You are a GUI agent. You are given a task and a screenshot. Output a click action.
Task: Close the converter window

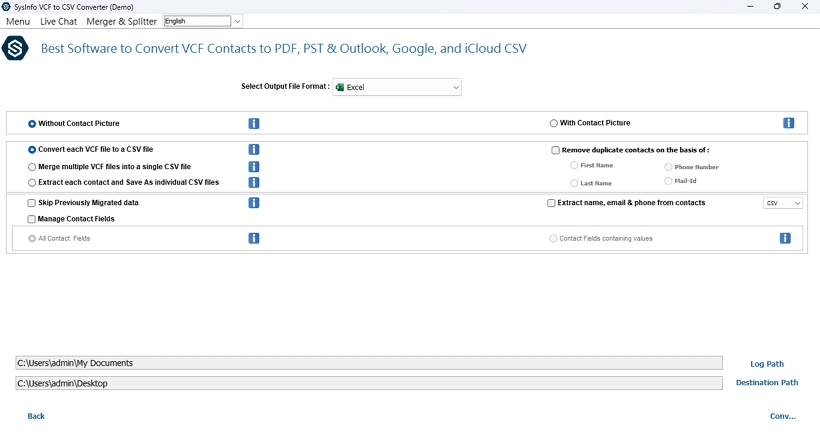805,6
